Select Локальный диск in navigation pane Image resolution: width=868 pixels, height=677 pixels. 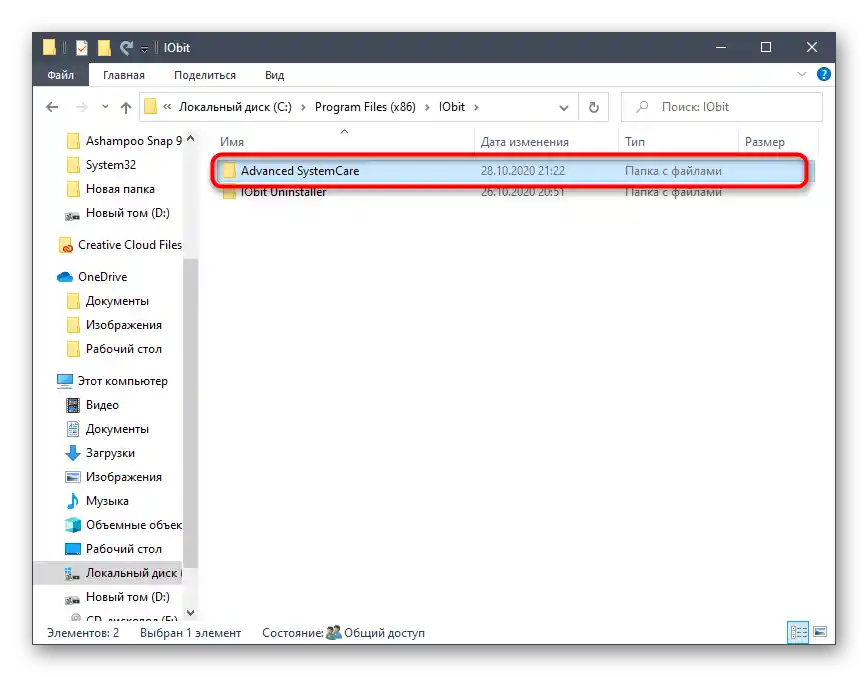coord(131,573)
